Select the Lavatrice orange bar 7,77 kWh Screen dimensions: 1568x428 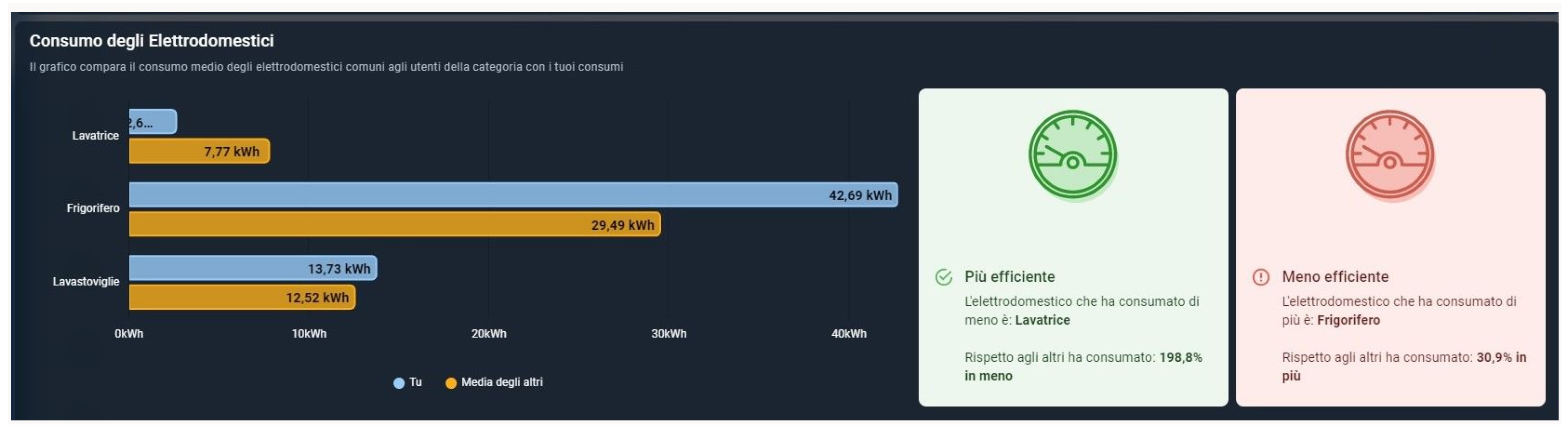pos(199,151)
